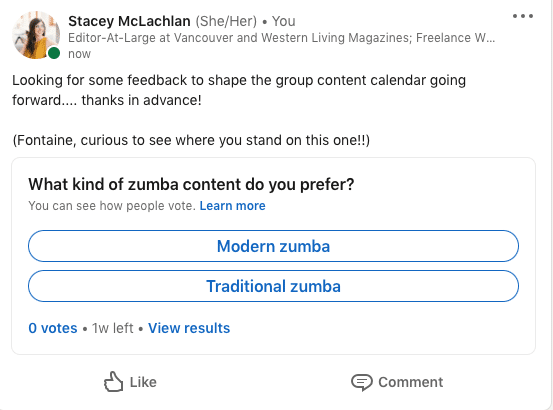Viewport: 553px width, 410px height.
Task: Click the Fontaine mention line in post
Action: point(191,140)
